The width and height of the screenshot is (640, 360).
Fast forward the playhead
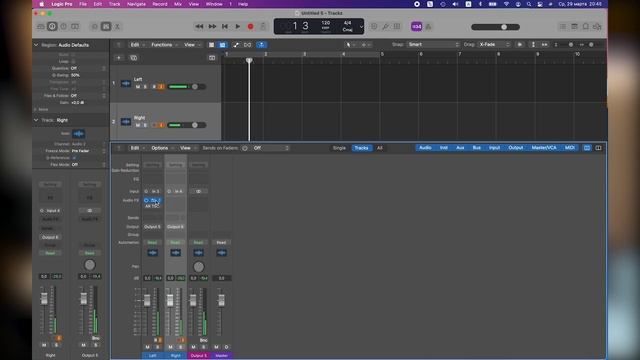pyautogui.click(x=212, y=27)
